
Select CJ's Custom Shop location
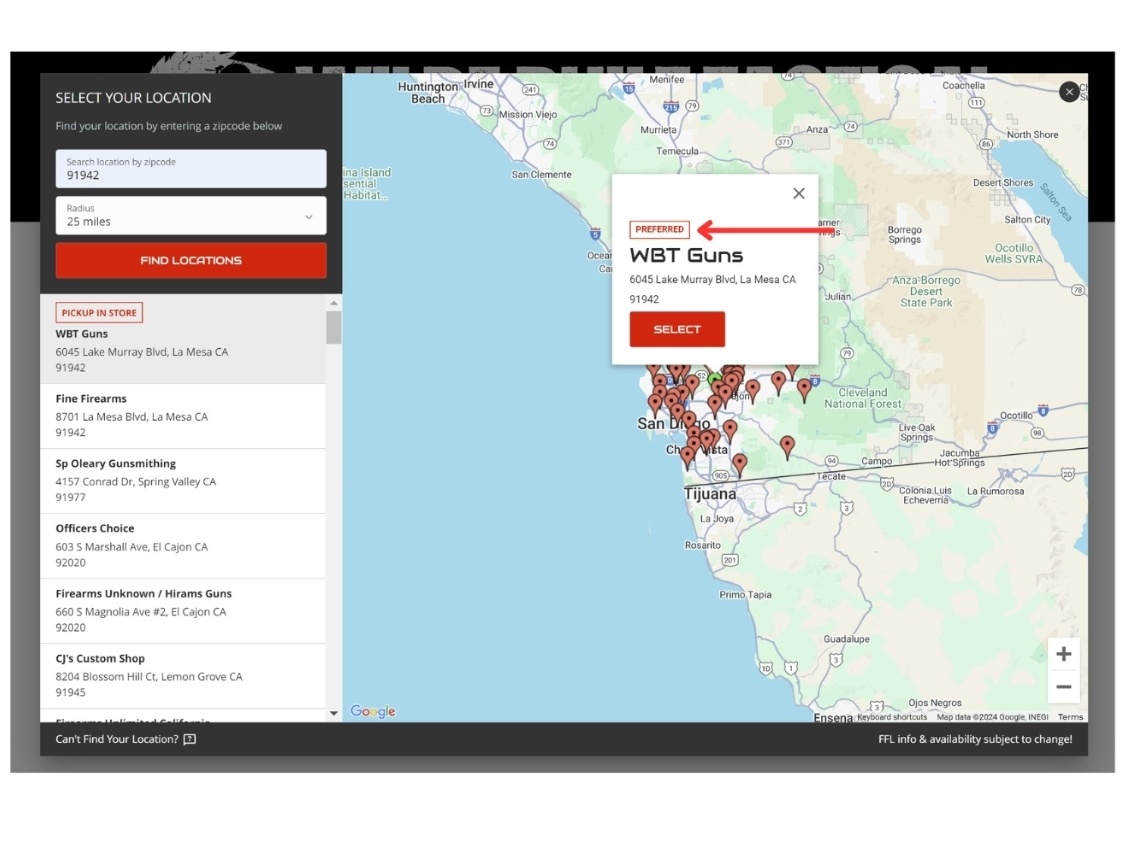point(183,676)
